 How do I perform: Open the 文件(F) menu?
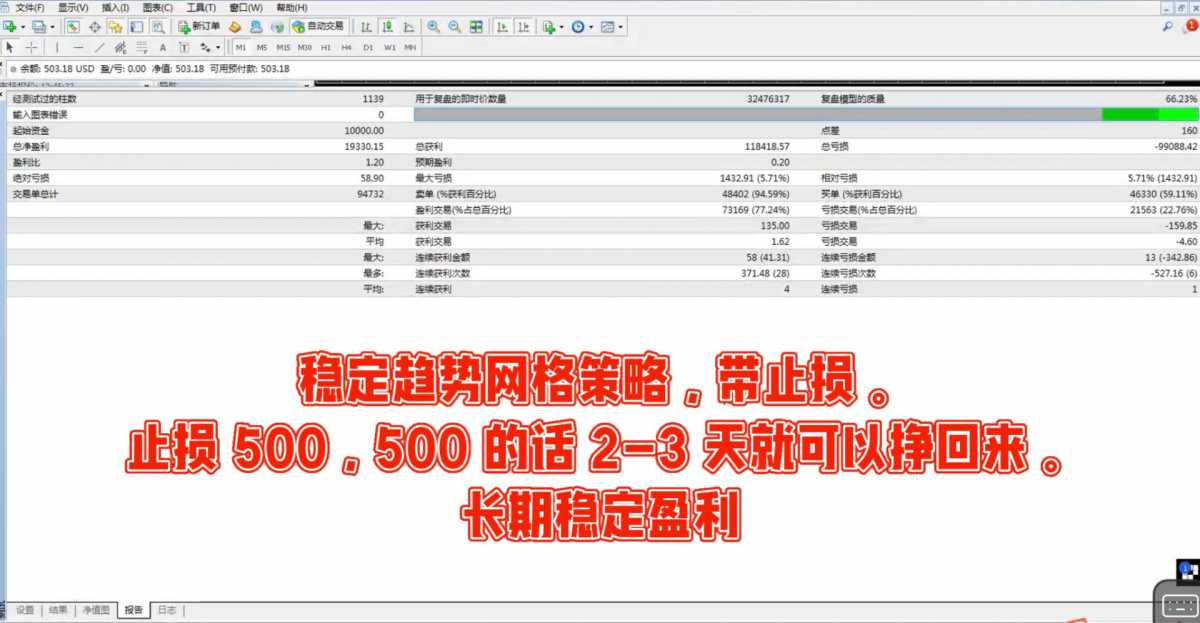(31, 7)
